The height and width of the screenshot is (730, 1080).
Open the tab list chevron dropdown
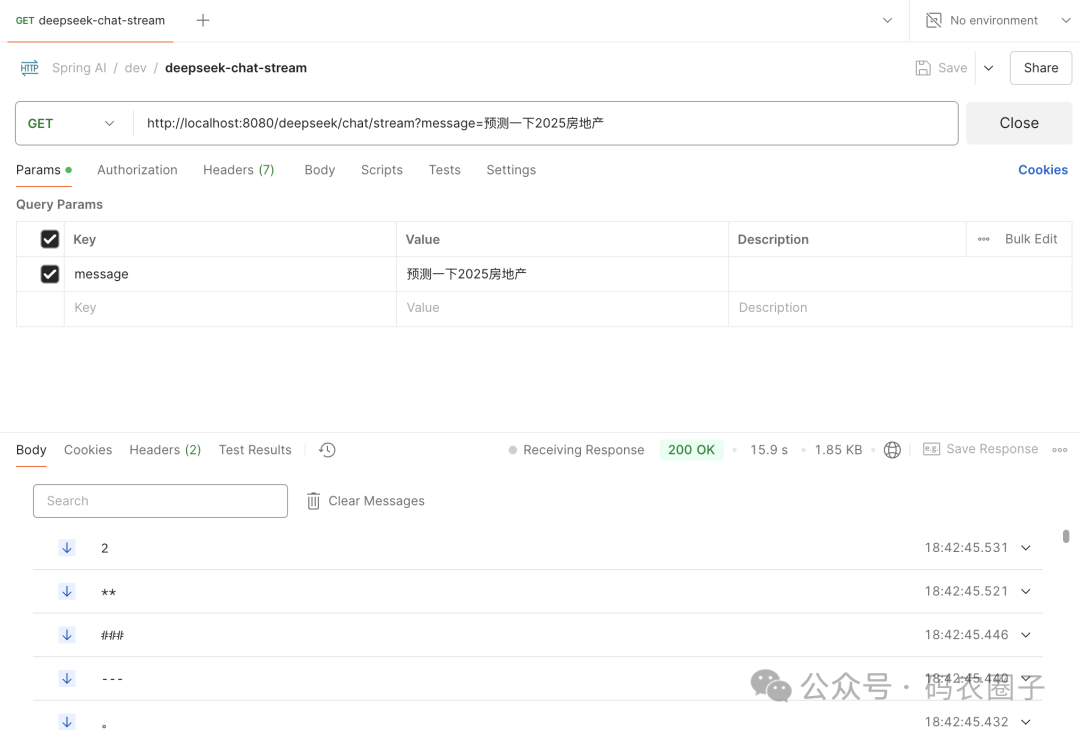(x=887, y=20)
